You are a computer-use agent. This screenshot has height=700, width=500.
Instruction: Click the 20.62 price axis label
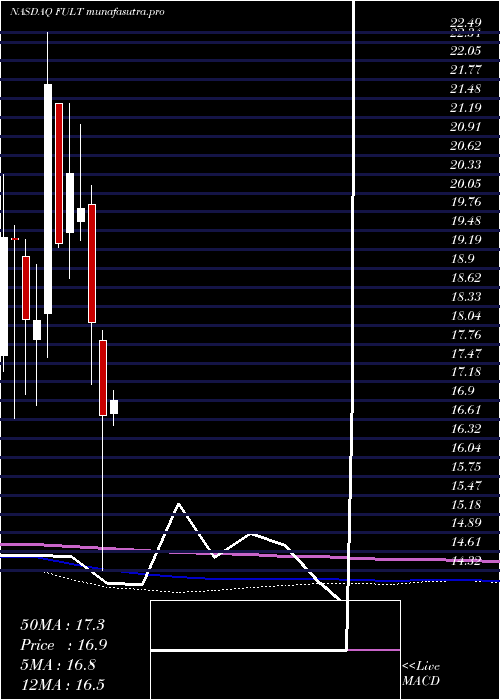pyautogui.click(x=466, y=146)
